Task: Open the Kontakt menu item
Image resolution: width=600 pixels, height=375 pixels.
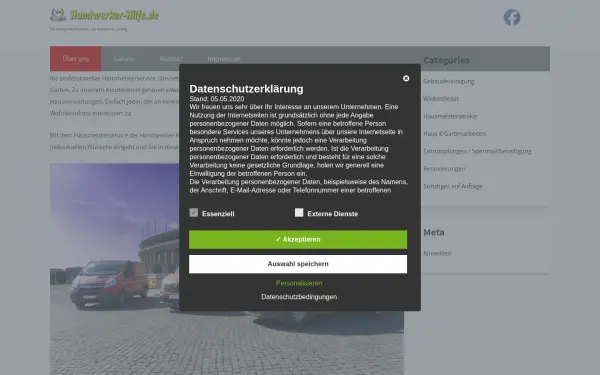Action: 171,59
